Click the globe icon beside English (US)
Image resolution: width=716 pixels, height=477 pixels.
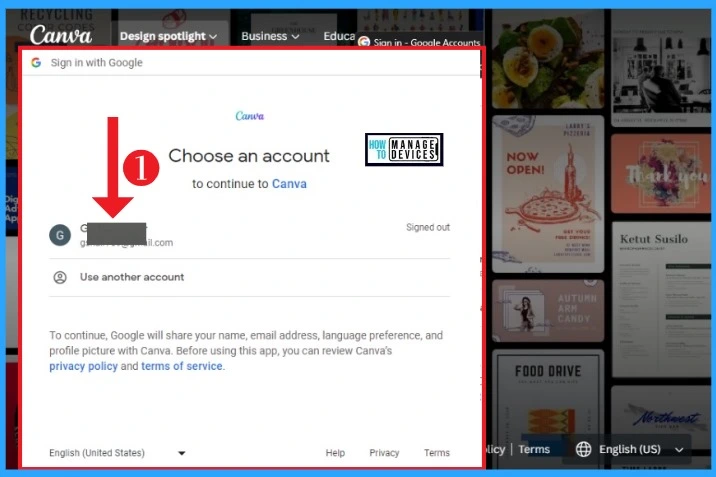pyautogui.click(x=583, y=449)
